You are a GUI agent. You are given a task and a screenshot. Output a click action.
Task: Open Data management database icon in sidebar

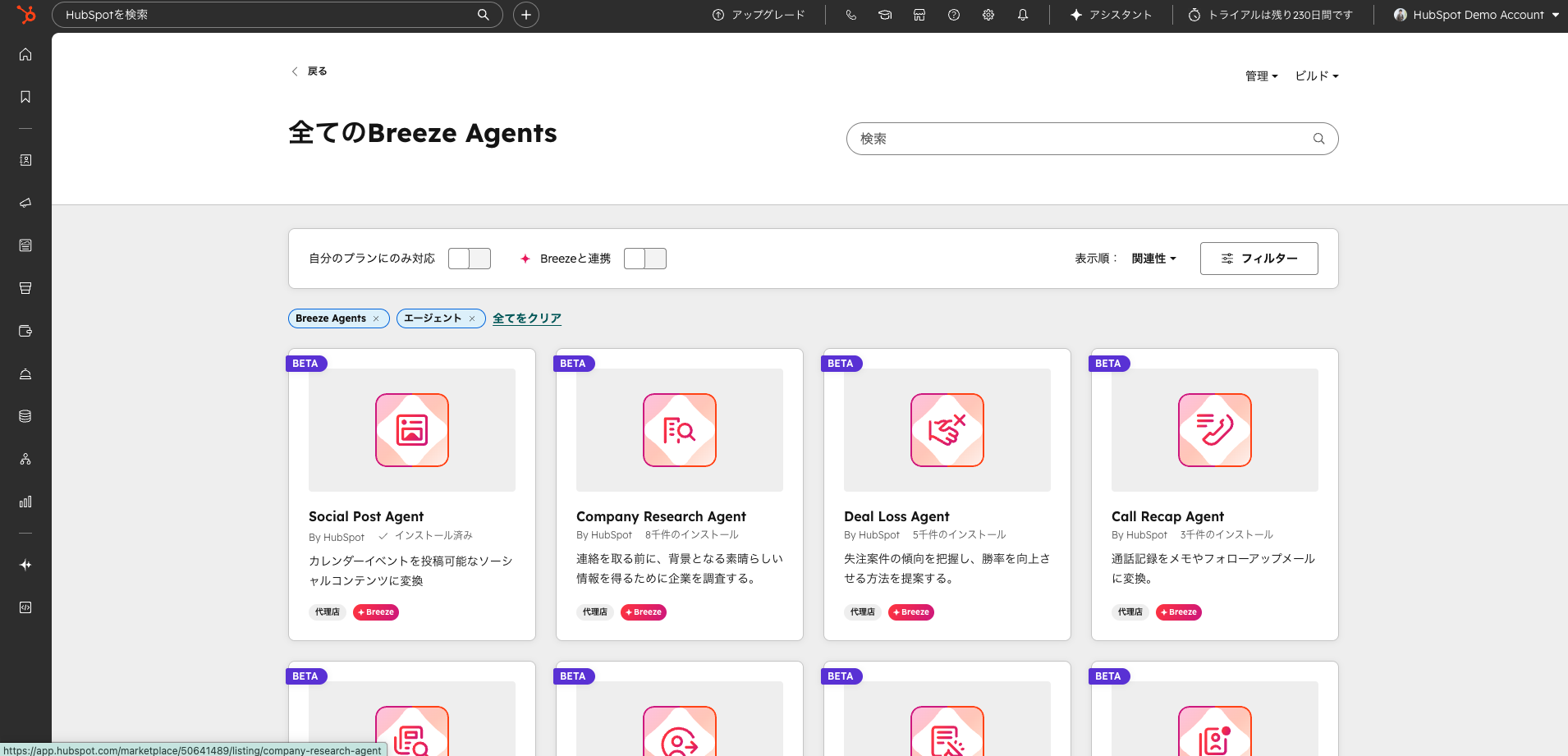(x=25, y=416)
